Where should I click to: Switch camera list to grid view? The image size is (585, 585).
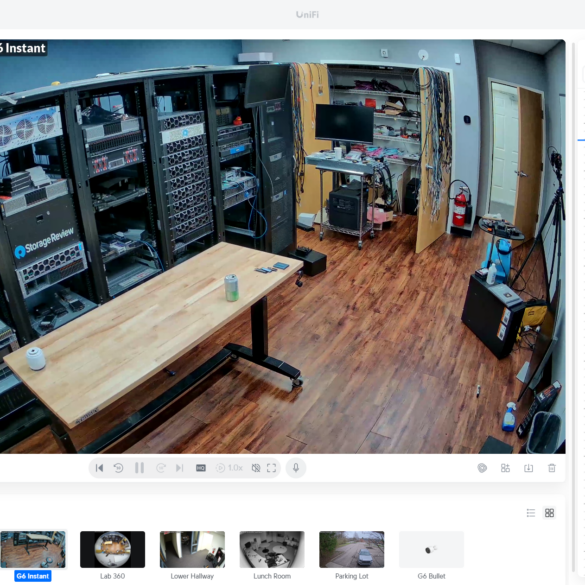click(549, 513)
